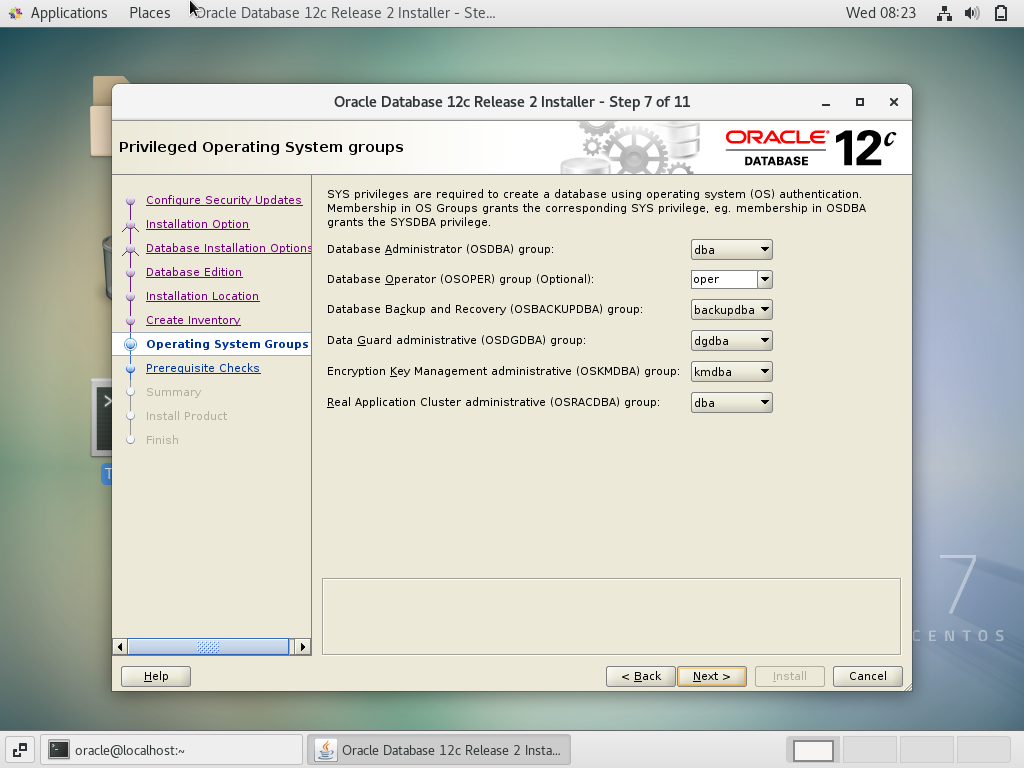
Task: Expand the OSBACKUPDBA group dropdown
Action: click(731, 310)
